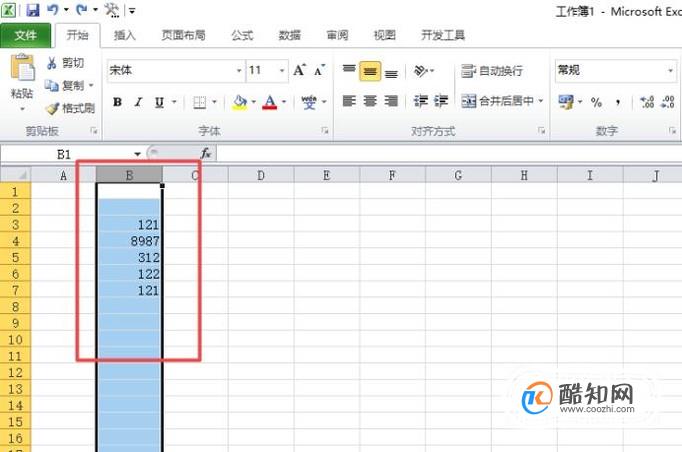This screenshot has height=452, width=682.
Task: Open the 剪贴板 clipboard dialog launcher
Action: coord(94,131)
